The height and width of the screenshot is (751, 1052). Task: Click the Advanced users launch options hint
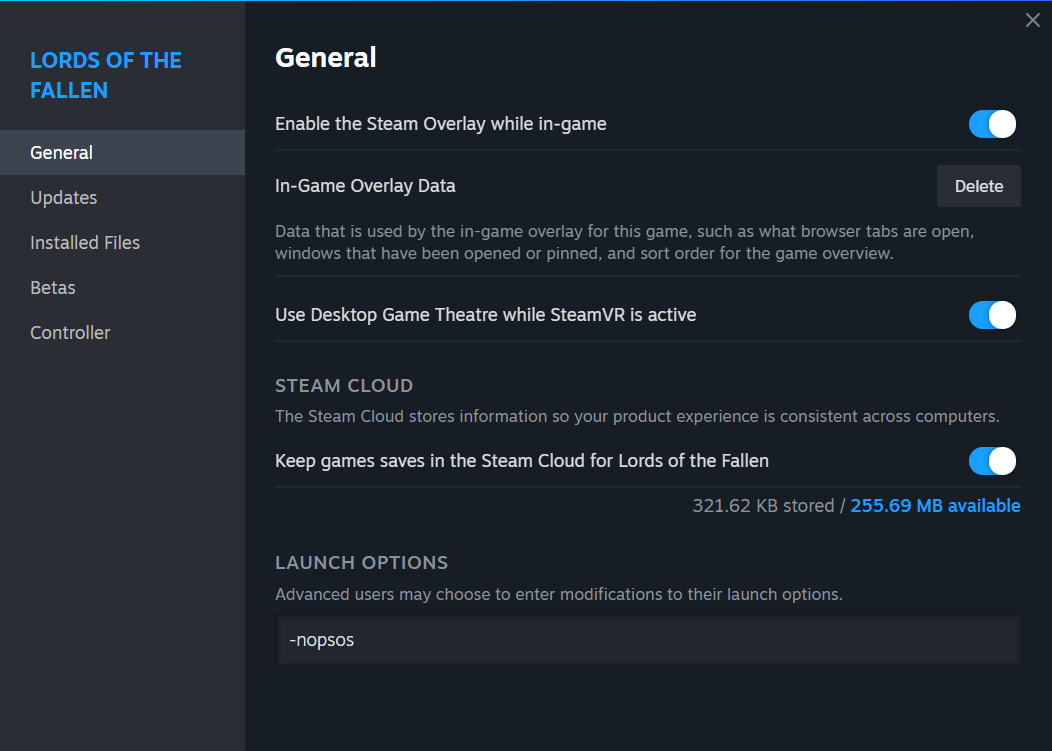(558, 594)
